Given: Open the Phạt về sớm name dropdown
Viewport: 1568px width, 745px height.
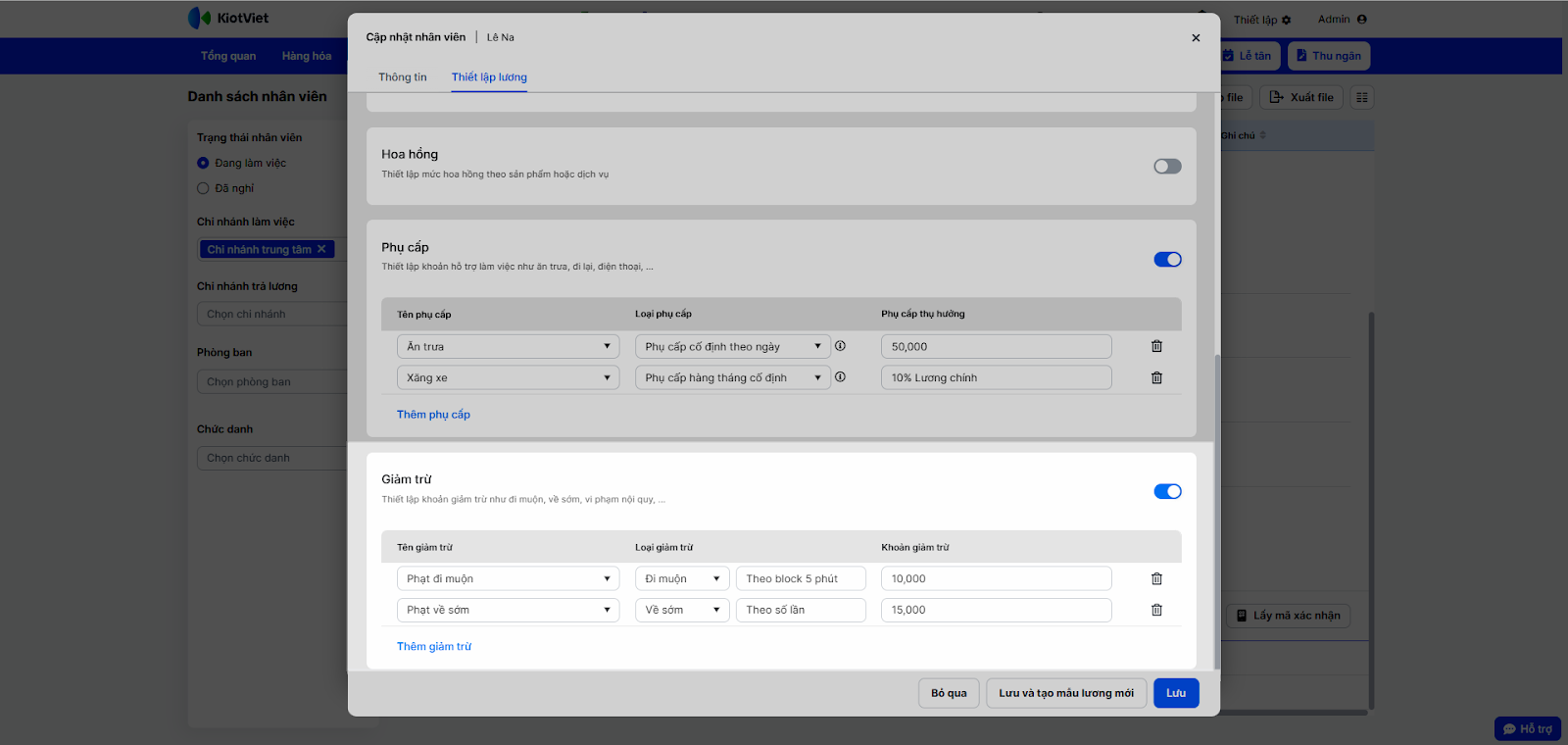Looking at the screenshot, I should 508,610.
